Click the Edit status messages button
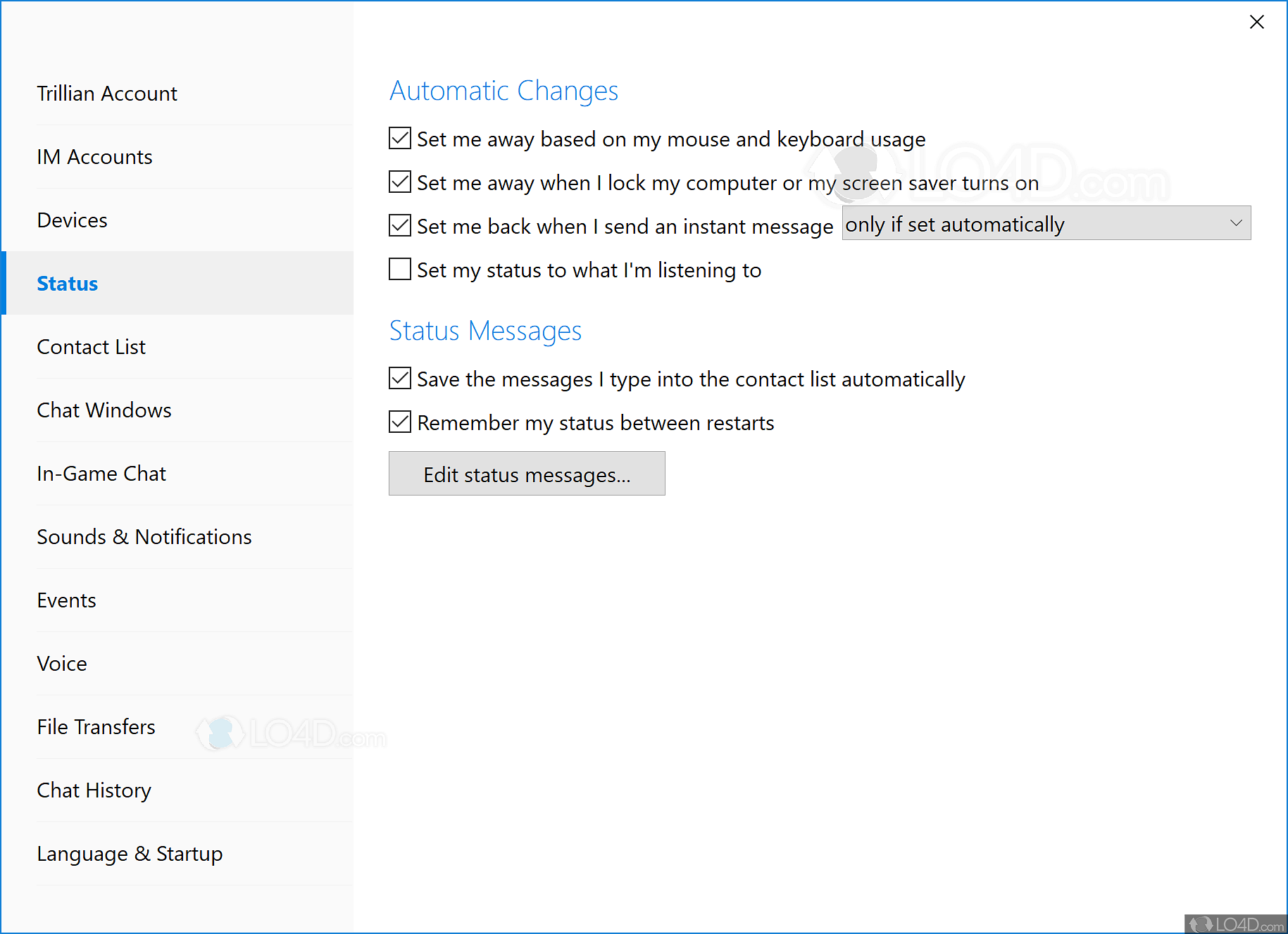1288x934 pixels. (x=527, y=474)
